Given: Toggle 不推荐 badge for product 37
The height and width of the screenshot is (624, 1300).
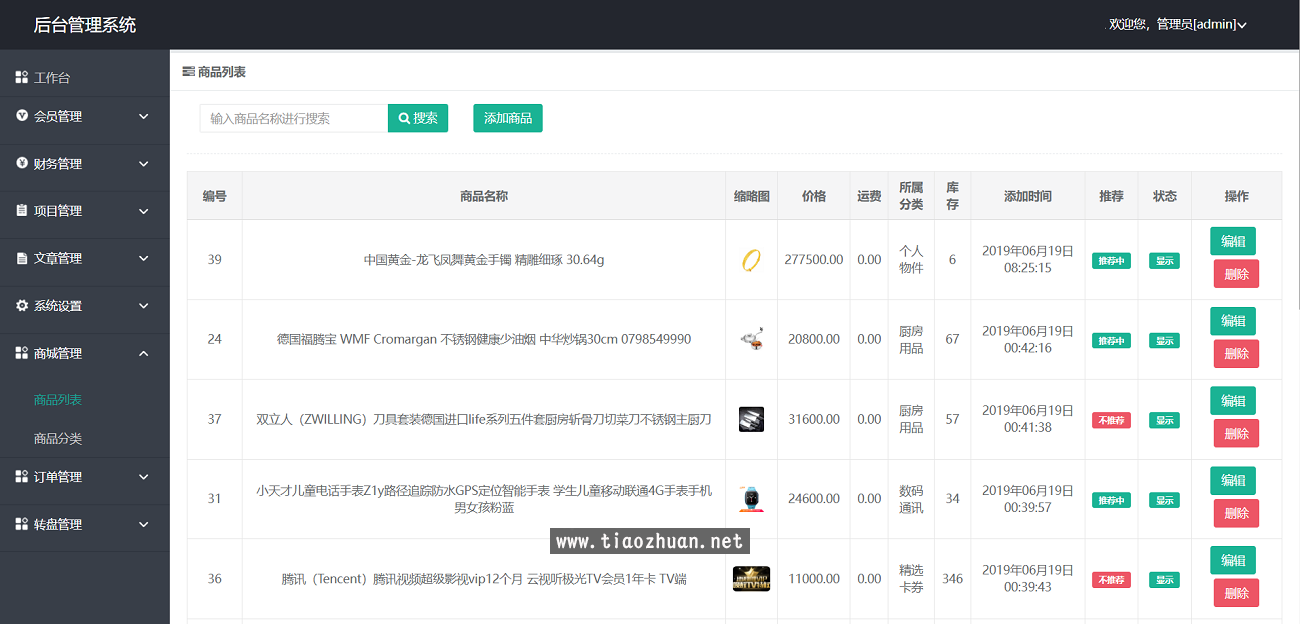Looking at the screenshot, I should pos(1111,420).
